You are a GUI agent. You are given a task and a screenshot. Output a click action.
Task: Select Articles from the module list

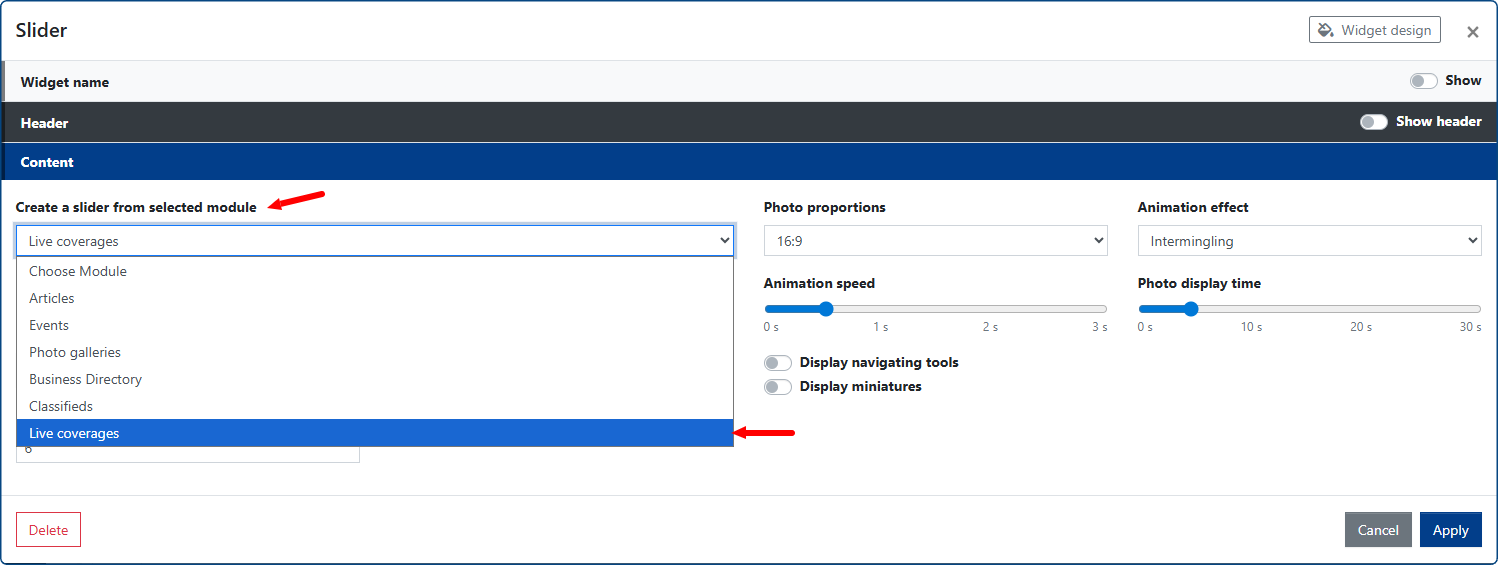[x=52, y=298]
